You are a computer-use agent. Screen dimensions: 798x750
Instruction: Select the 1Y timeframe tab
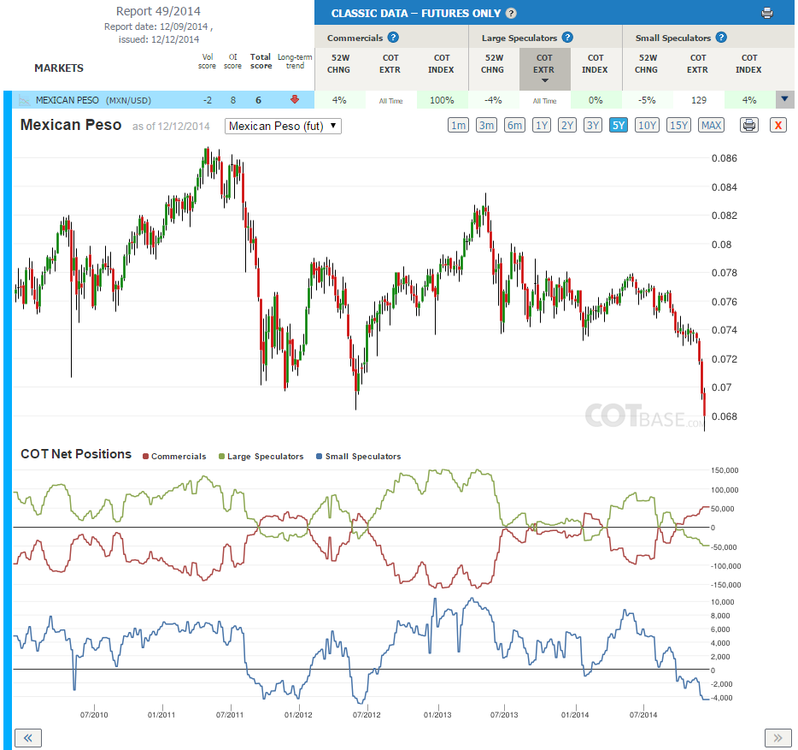click(x=542, y=125)
